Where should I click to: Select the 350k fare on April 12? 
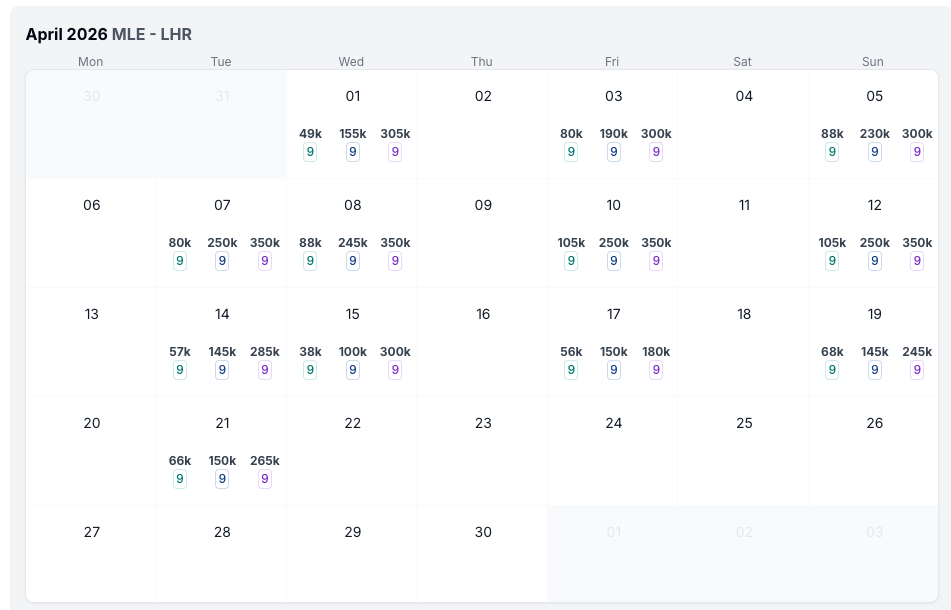(917, 243)
